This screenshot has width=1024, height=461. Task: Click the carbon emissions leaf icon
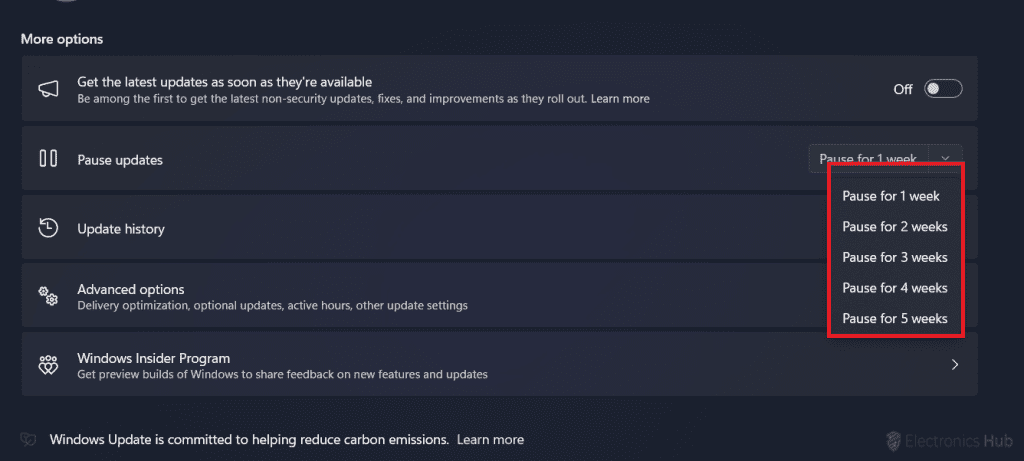pos(29,439)
